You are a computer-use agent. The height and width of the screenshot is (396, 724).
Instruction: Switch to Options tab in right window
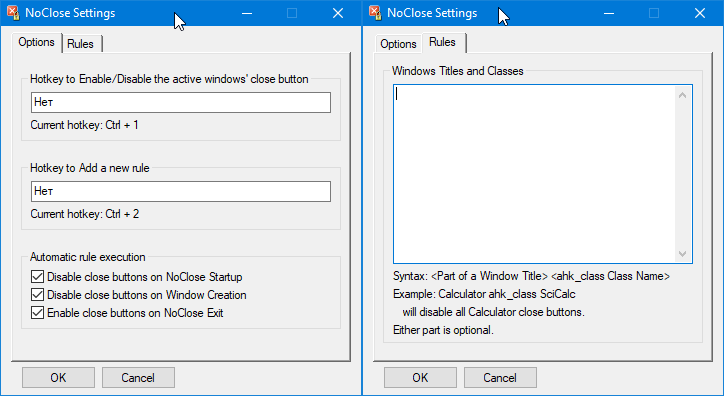(398, 44)
